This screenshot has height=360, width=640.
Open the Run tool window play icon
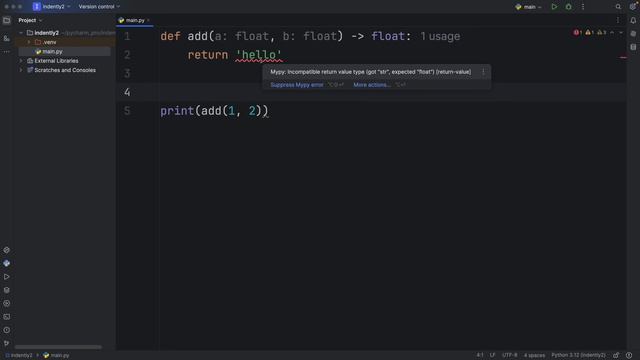[x=7, y=277]
